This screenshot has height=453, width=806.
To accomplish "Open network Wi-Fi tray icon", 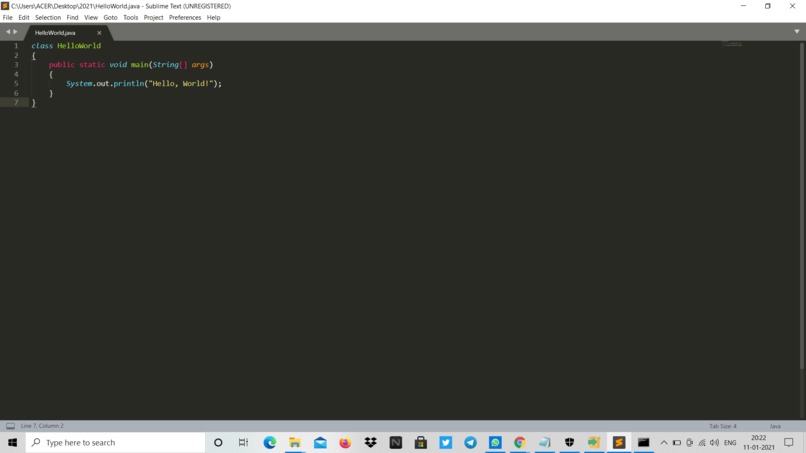I will pos(702,442).
